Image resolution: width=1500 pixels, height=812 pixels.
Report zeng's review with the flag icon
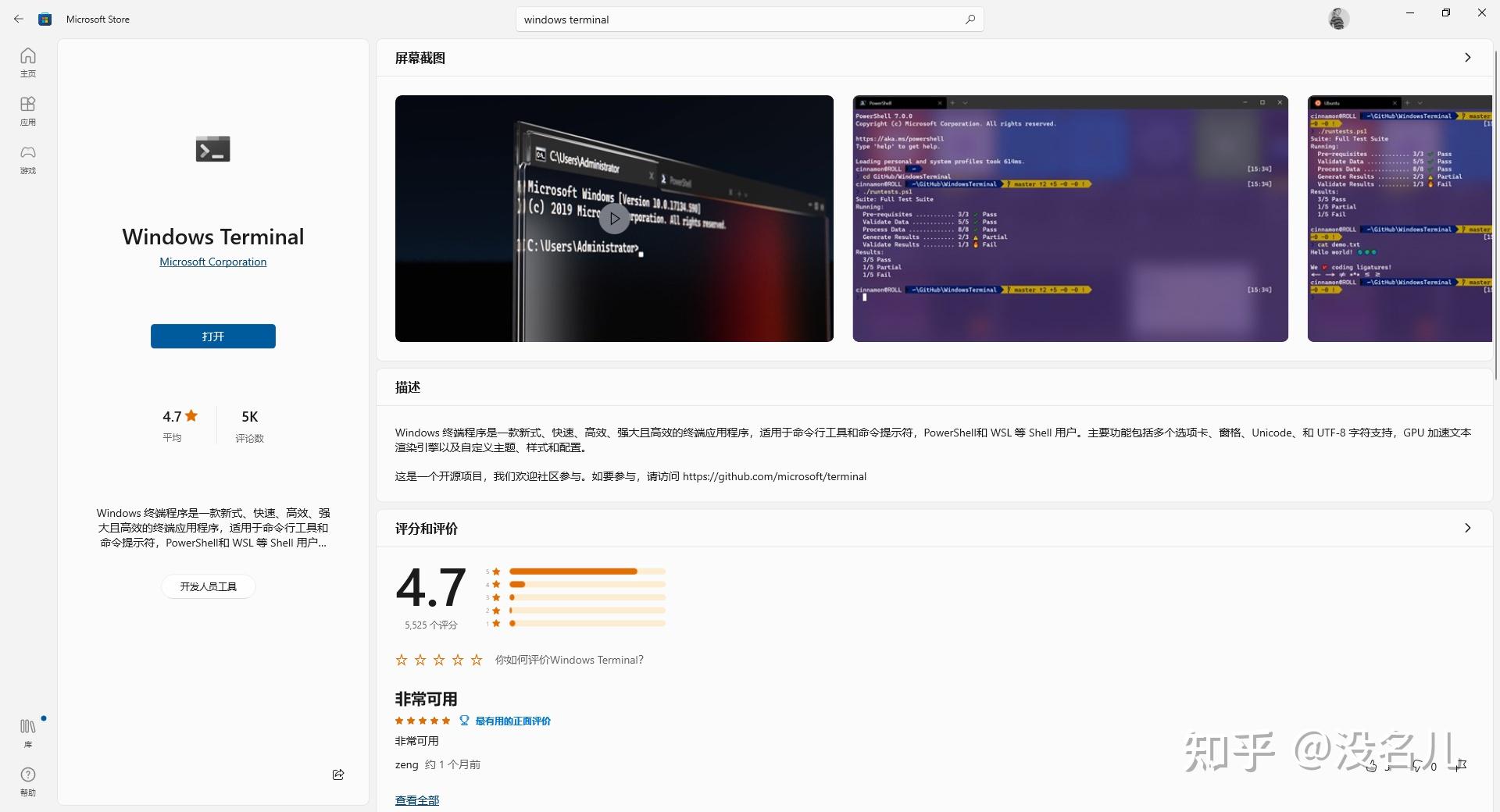pyautogui.click(x=1461, y=767)
